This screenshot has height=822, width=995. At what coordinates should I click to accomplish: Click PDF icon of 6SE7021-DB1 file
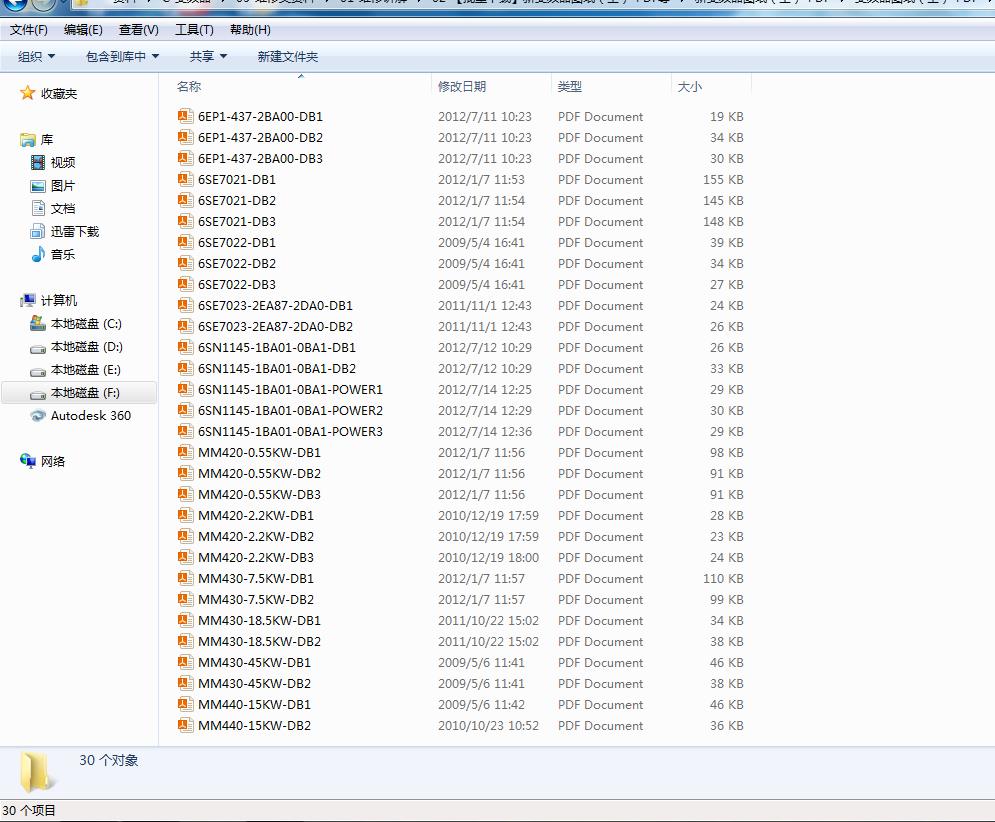(x=184, y=180)
